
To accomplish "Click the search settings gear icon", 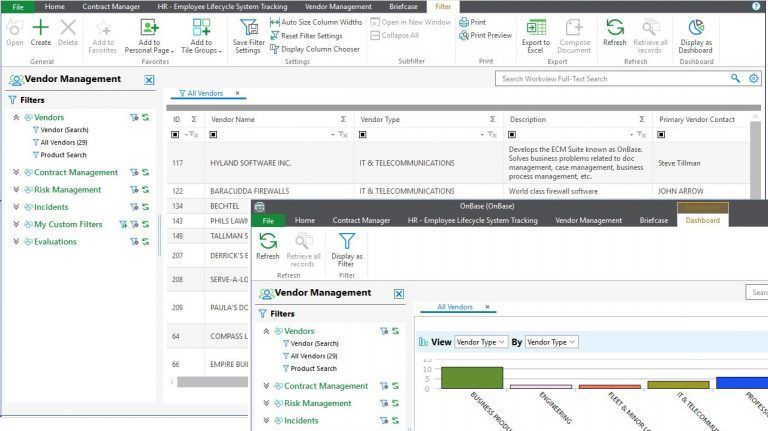I will (754, 78).
